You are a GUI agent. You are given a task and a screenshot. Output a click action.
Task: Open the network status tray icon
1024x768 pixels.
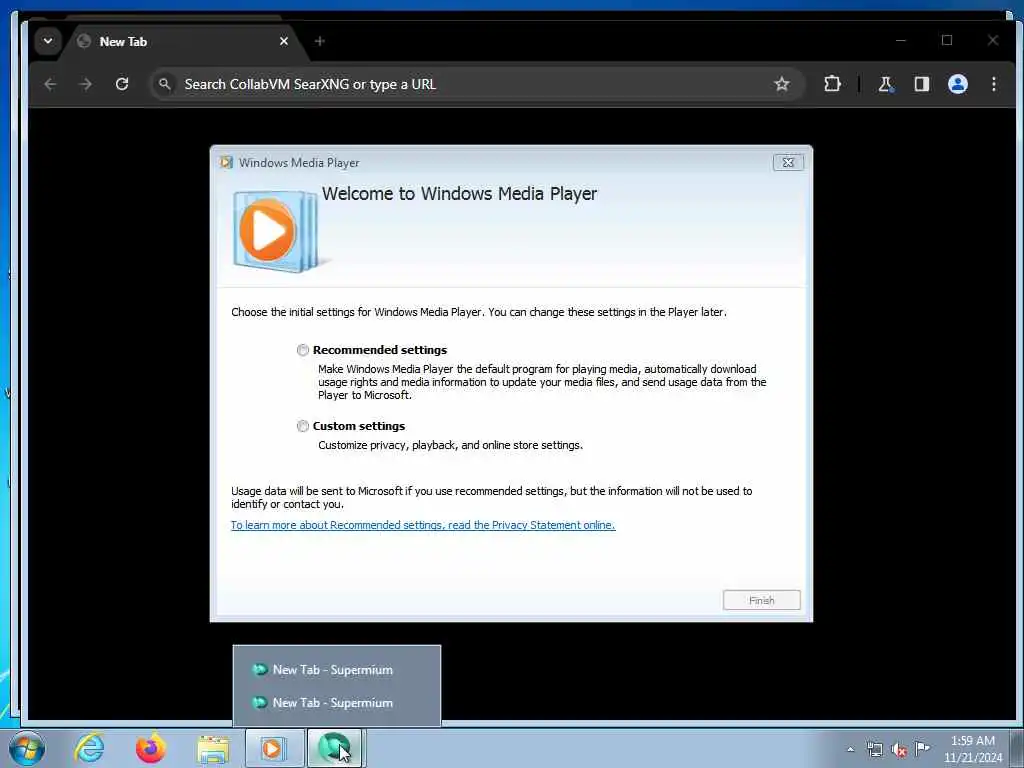point(874,750)
